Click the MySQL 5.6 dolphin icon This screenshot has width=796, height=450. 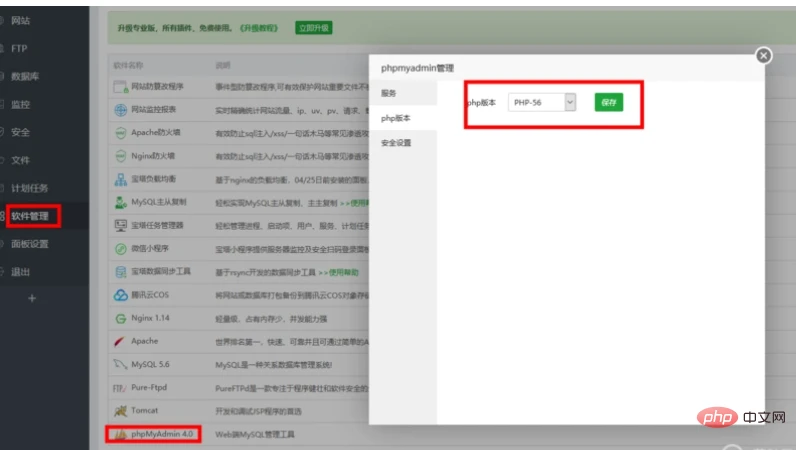(x=120, y=365)
